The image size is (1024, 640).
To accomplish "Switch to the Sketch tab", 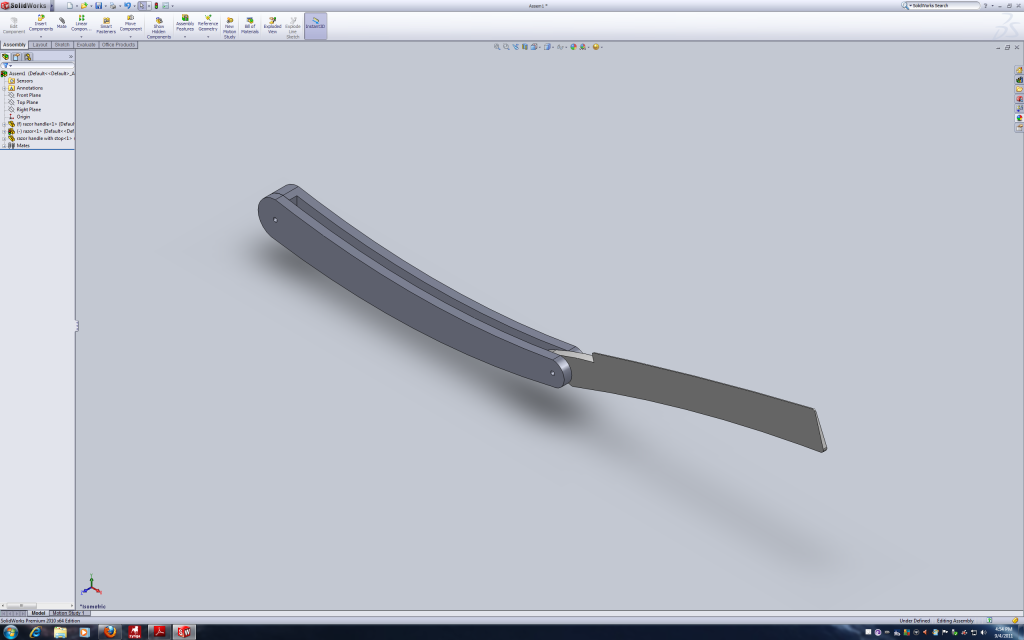I will coord(62,44).
